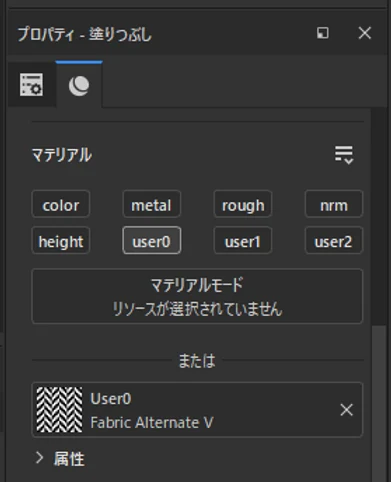Toggle the height channel

click(61, 241)
